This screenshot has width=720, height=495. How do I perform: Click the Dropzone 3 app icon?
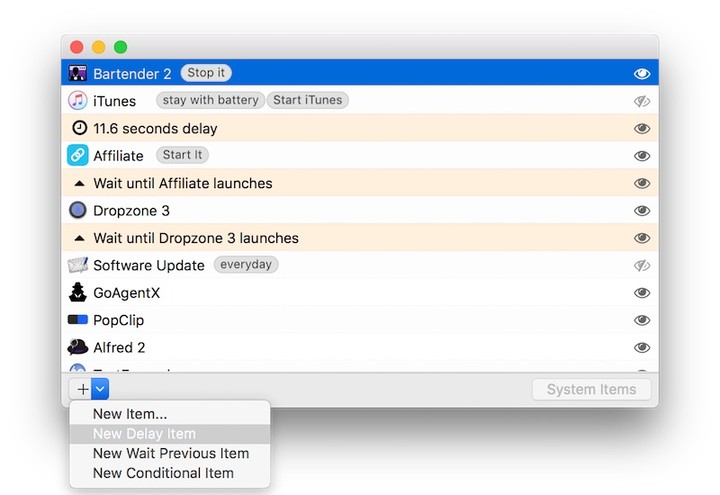(x=78, y=210)
